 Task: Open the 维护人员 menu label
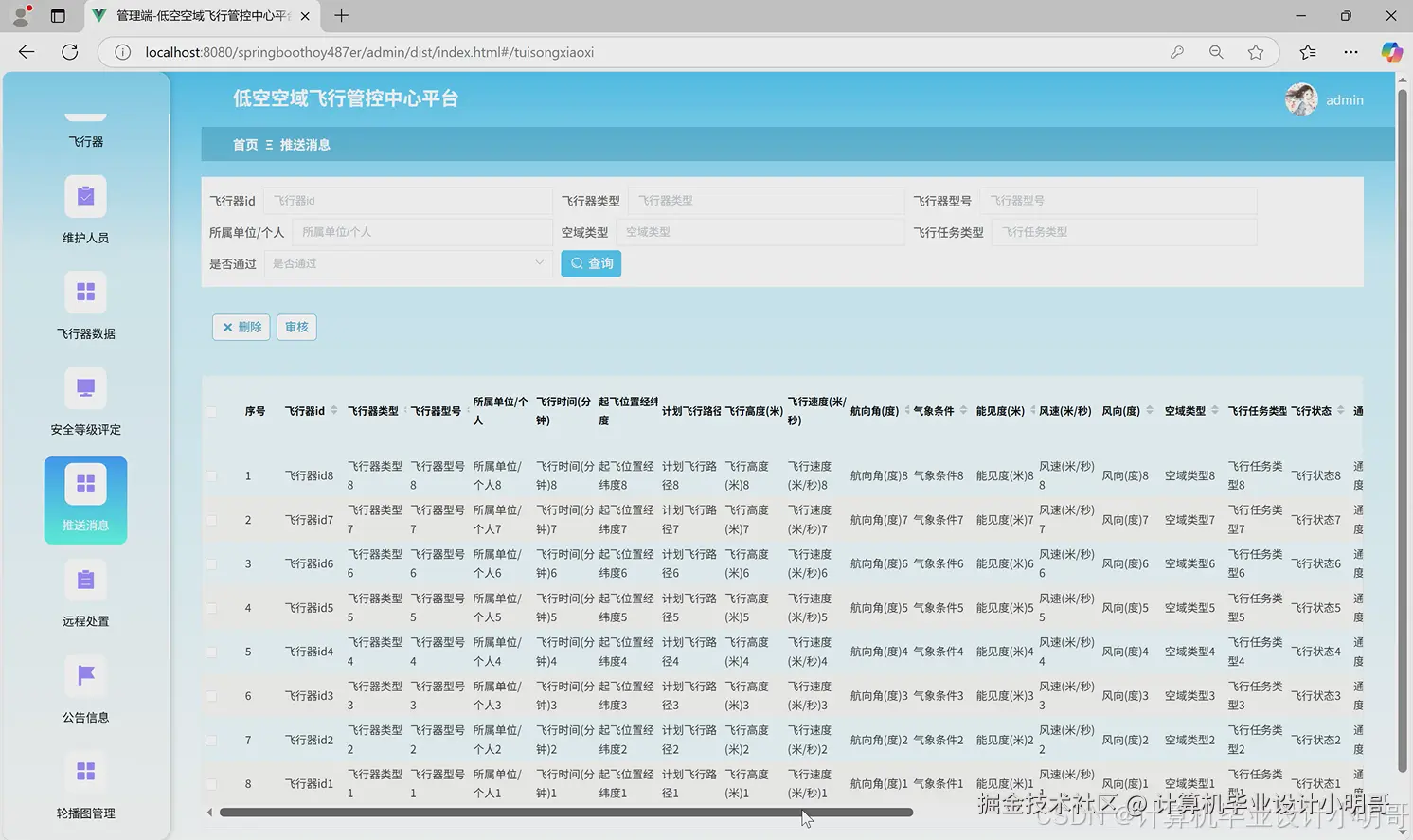(x=85, y=238)
